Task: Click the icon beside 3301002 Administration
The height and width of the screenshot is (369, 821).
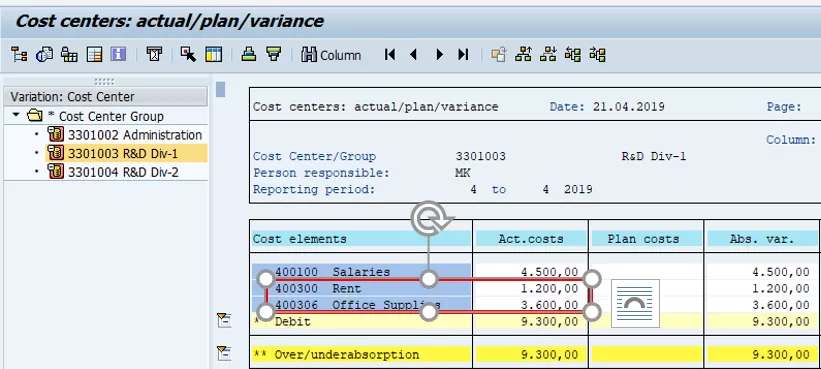Action: click(56, 135)
